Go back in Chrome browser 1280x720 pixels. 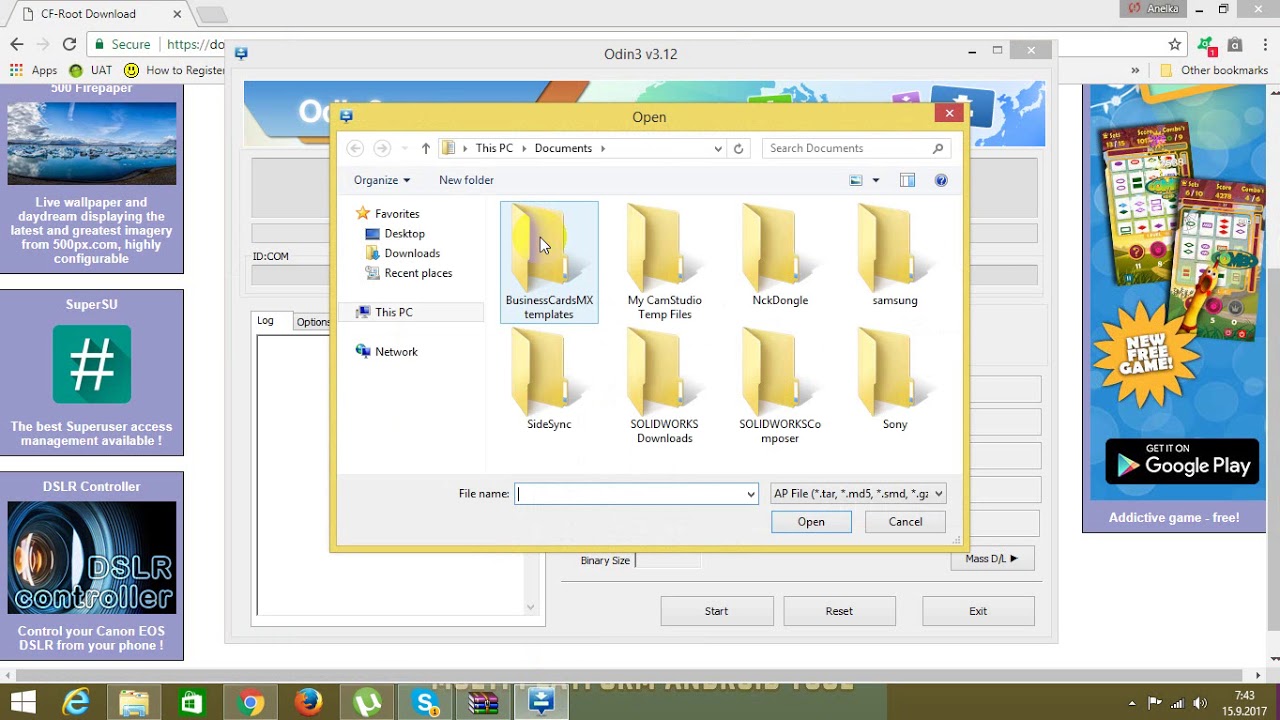(x=17, y=44)
